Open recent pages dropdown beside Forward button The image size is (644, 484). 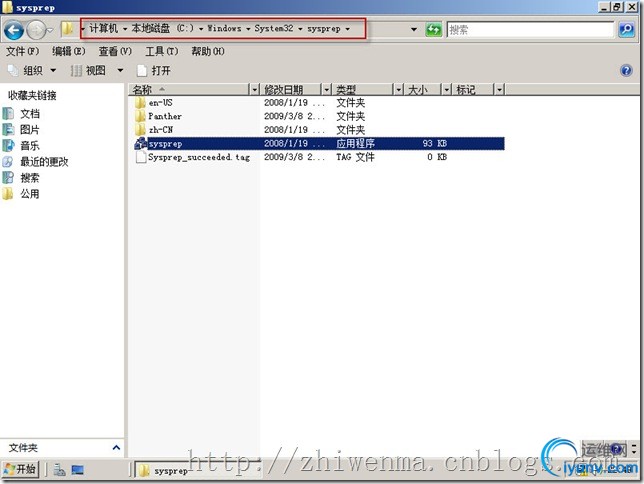50,30
